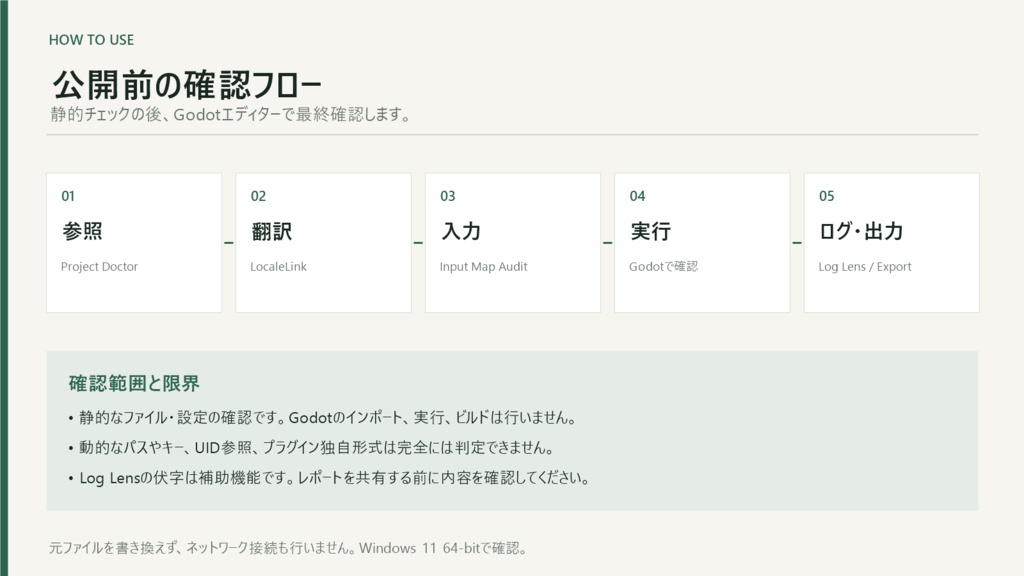The width and height of the screenshot is (1024, 576).
Task: Click the '翻訳' step heading
Action: click(x=272, y=231)
